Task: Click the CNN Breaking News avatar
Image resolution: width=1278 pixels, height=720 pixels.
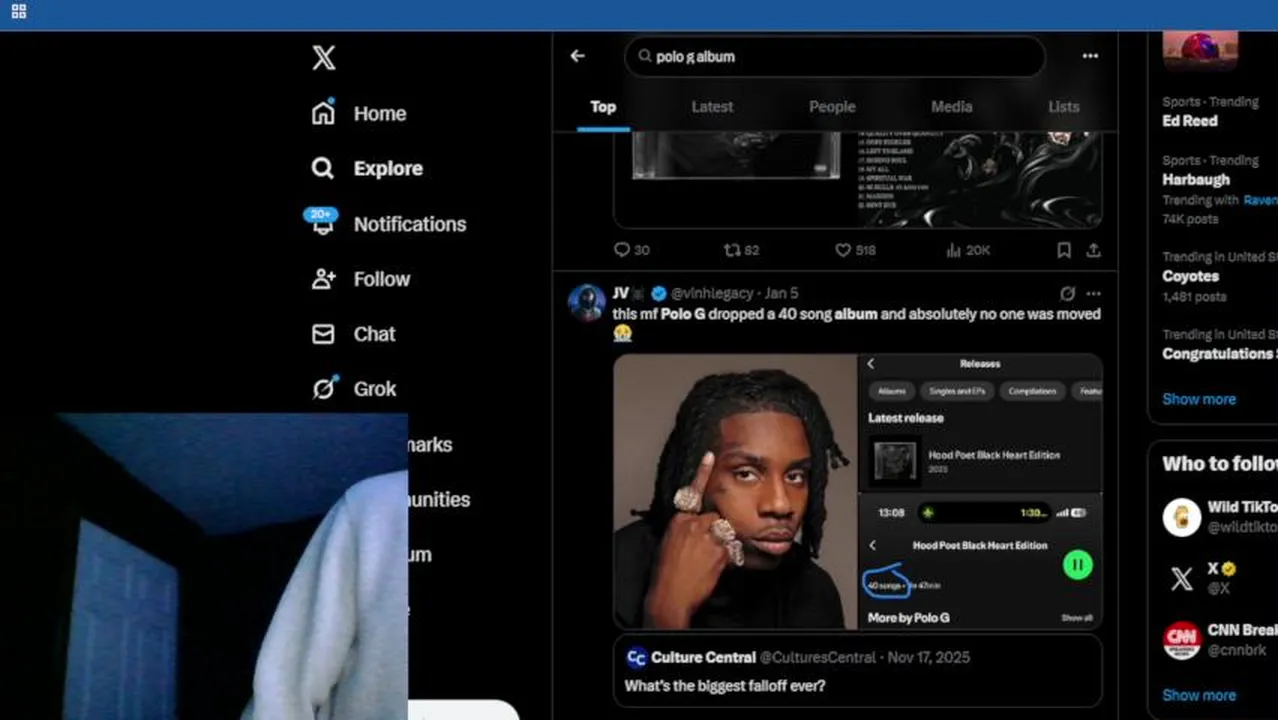Action: point(1181,640)
